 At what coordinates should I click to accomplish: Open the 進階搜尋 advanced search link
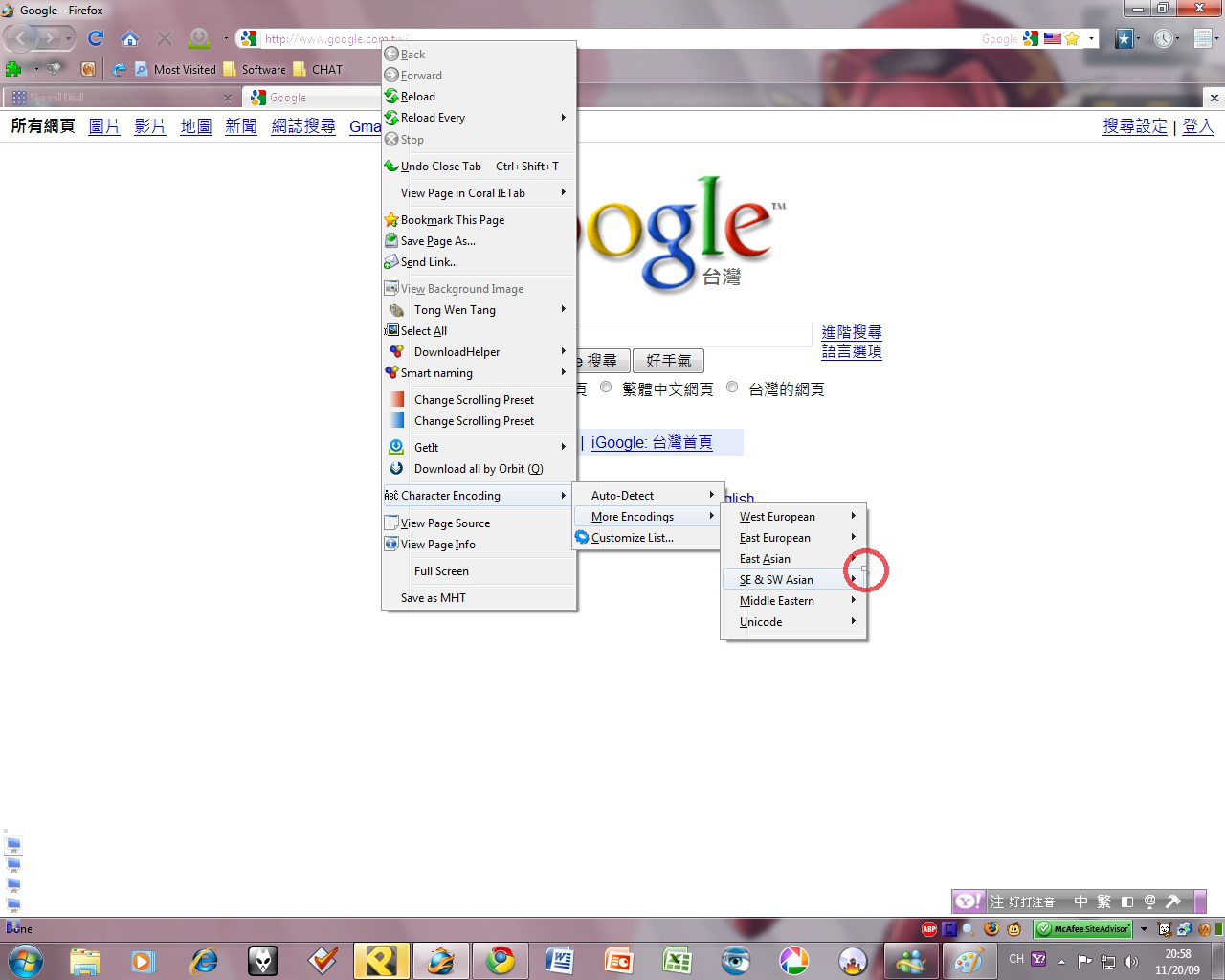[x=852, y=332]
